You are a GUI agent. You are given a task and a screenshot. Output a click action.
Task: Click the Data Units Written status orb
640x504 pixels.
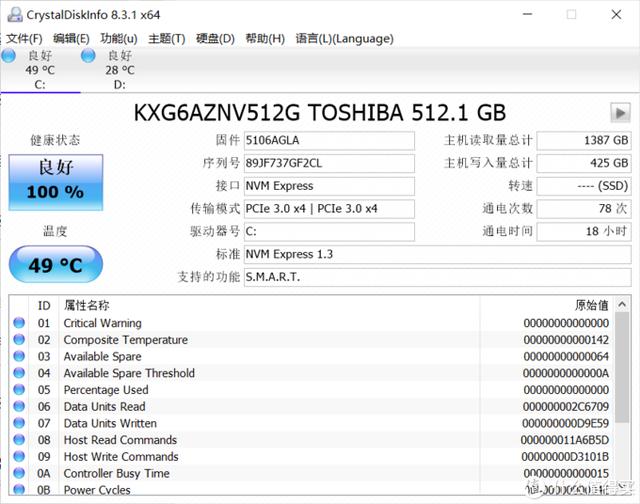click(x=18, y=424)
